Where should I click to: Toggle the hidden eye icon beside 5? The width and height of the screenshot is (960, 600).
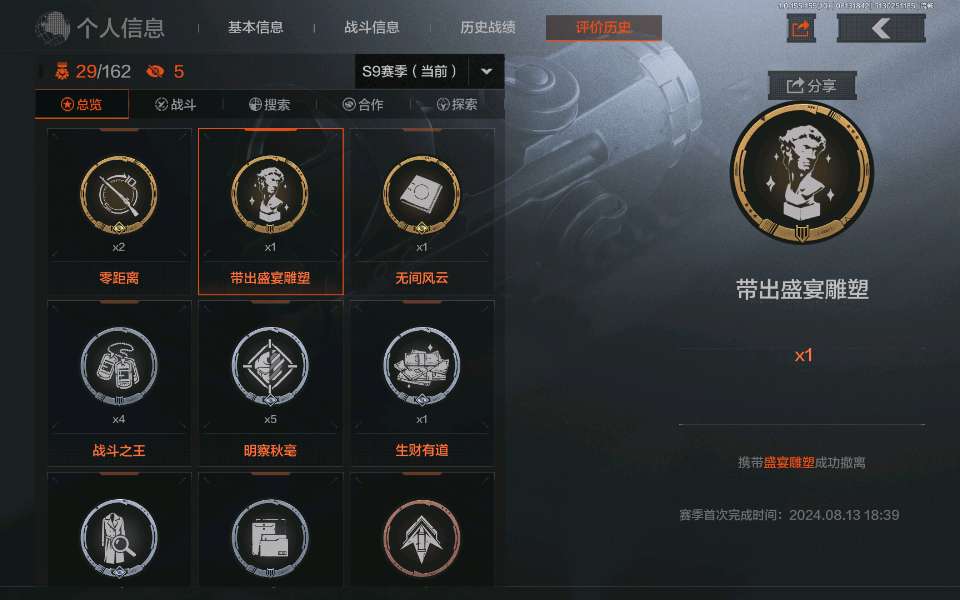point(155,72)
